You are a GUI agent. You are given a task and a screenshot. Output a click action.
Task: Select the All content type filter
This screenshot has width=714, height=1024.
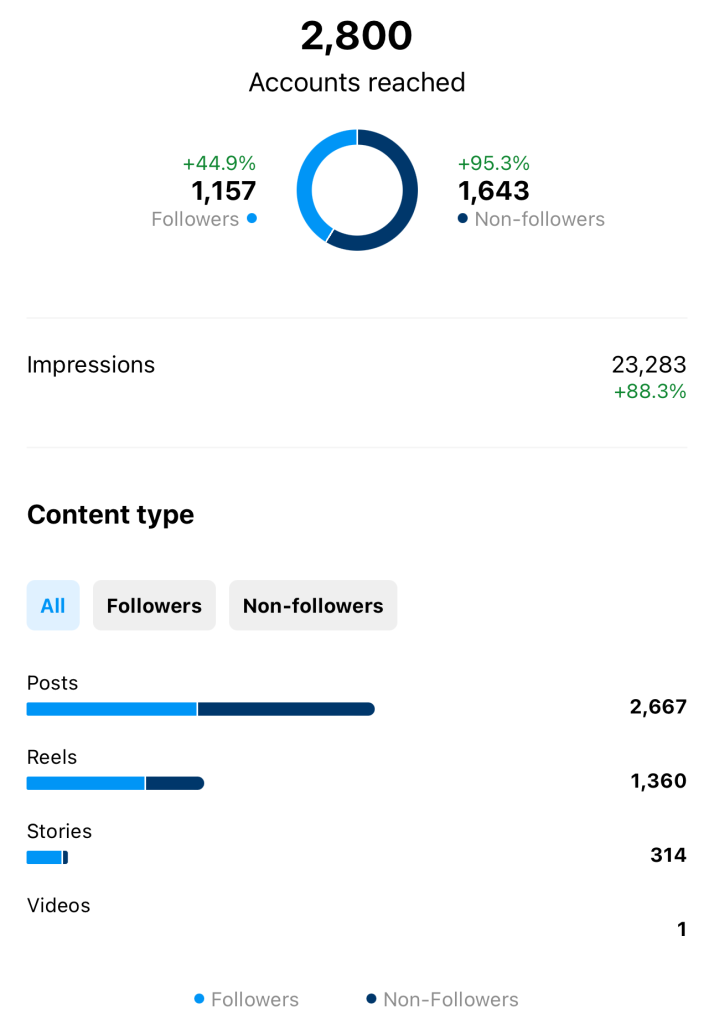click(53, 605)
